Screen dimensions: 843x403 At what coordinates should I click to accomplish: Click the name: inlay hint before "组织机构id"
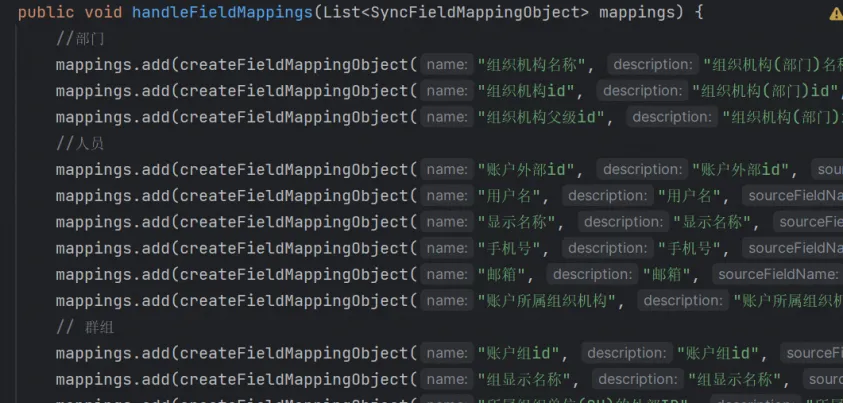pyautogui.click(x=447, y=91)
